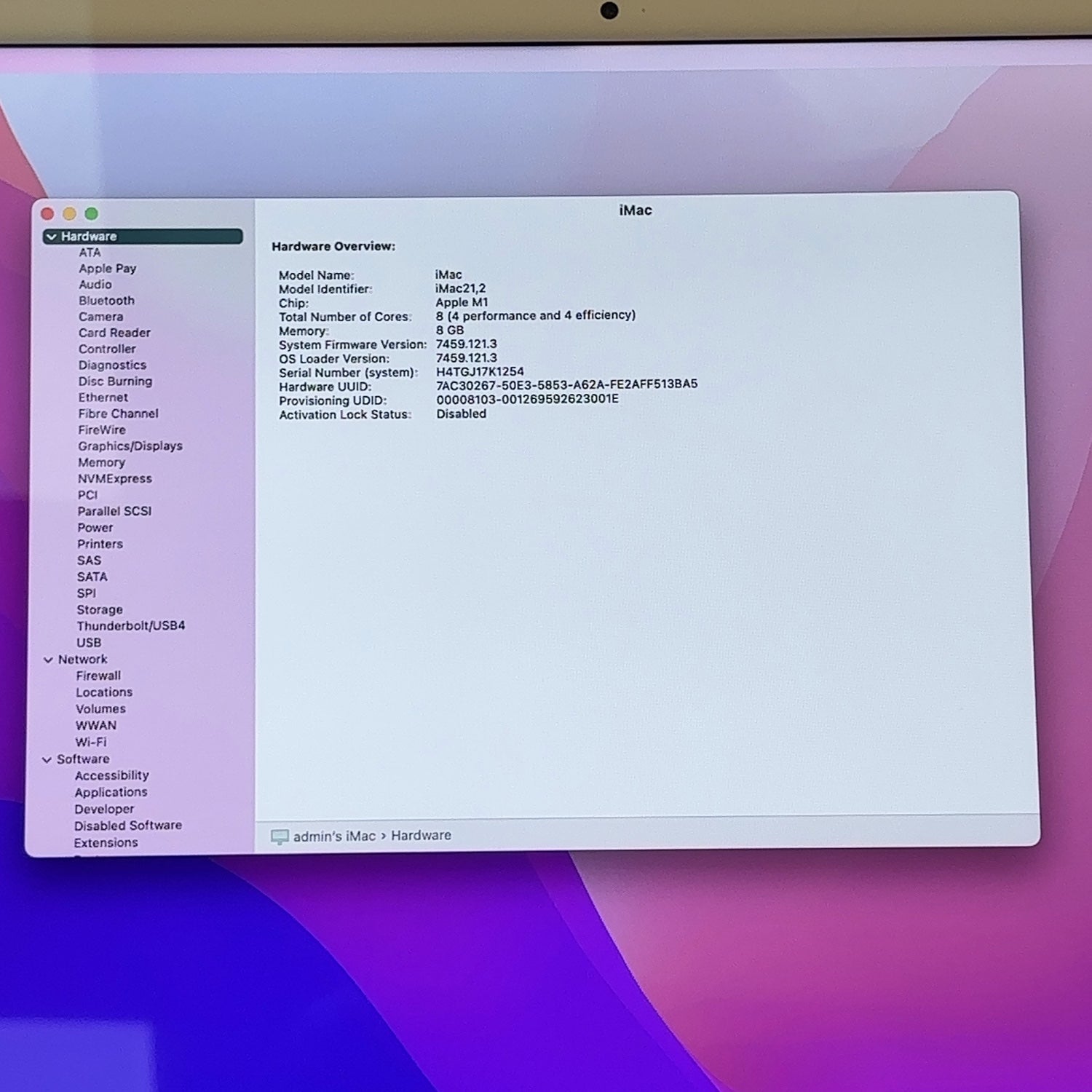Select the serial number H4TGJ17K1254
The width and height of the screenshot is (1092, 1092).
[480, 372]
